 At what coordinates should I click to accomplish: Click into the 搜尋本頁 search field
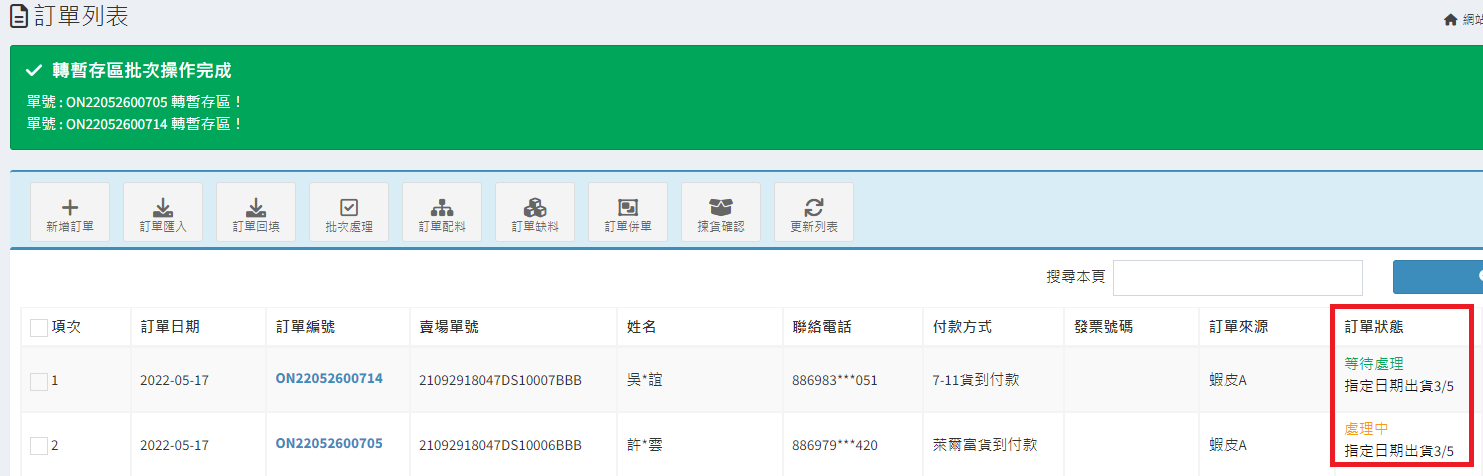click(x=1237, y=277)
